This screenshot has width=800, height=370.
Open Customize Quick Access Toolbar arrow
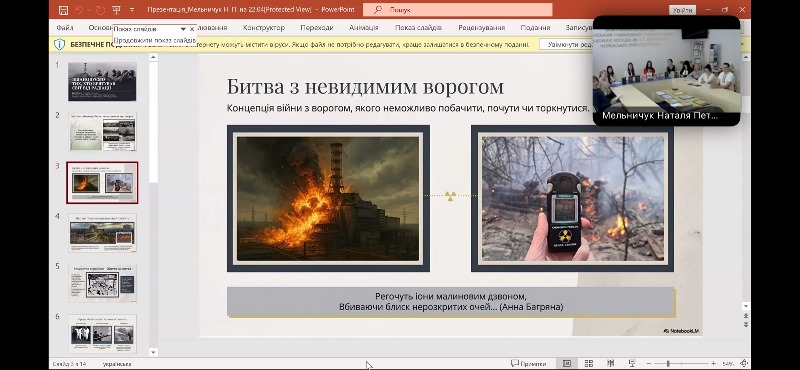(132, 10)
